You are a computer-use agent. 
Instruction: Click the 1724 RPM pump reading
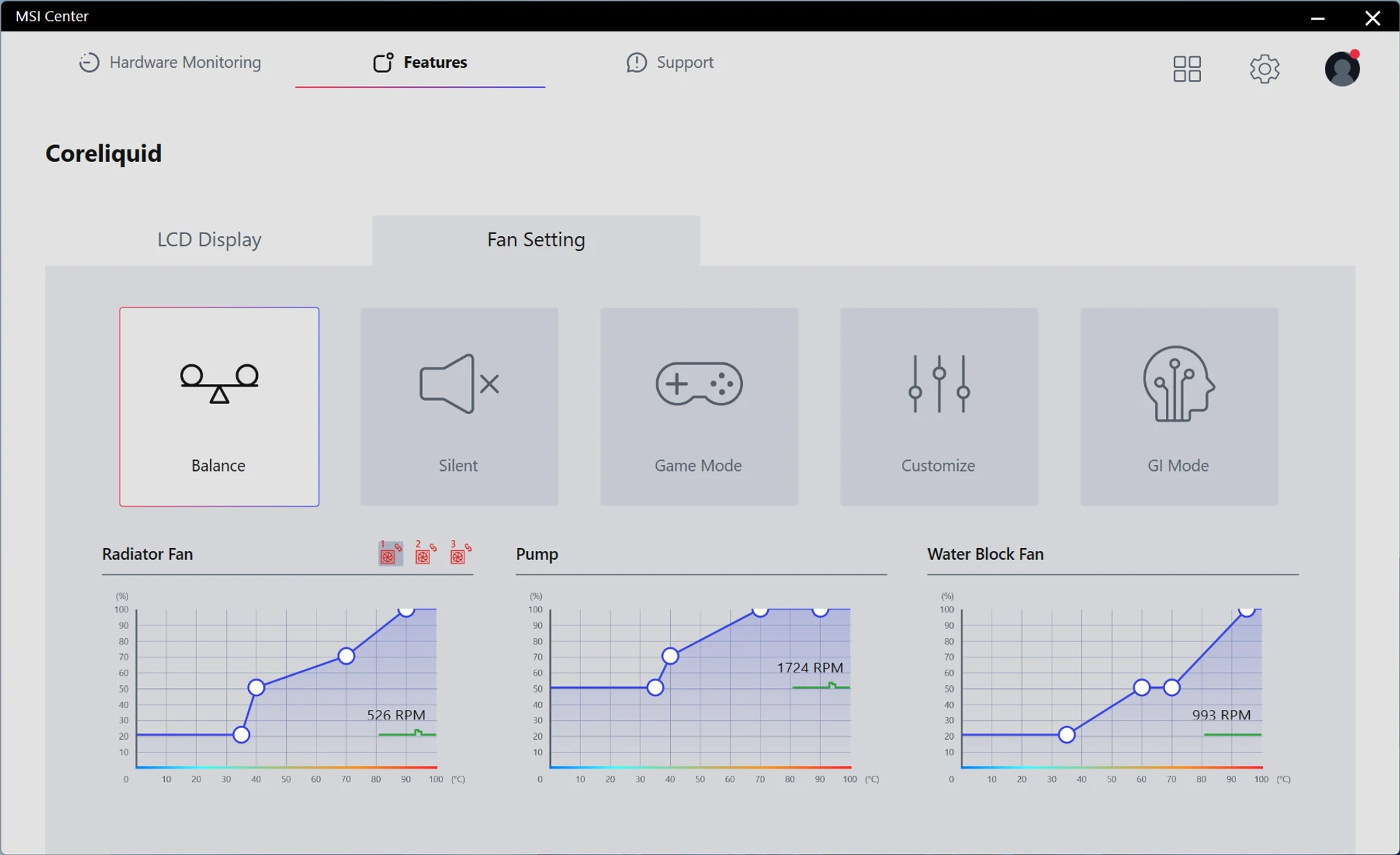[809, 668]
